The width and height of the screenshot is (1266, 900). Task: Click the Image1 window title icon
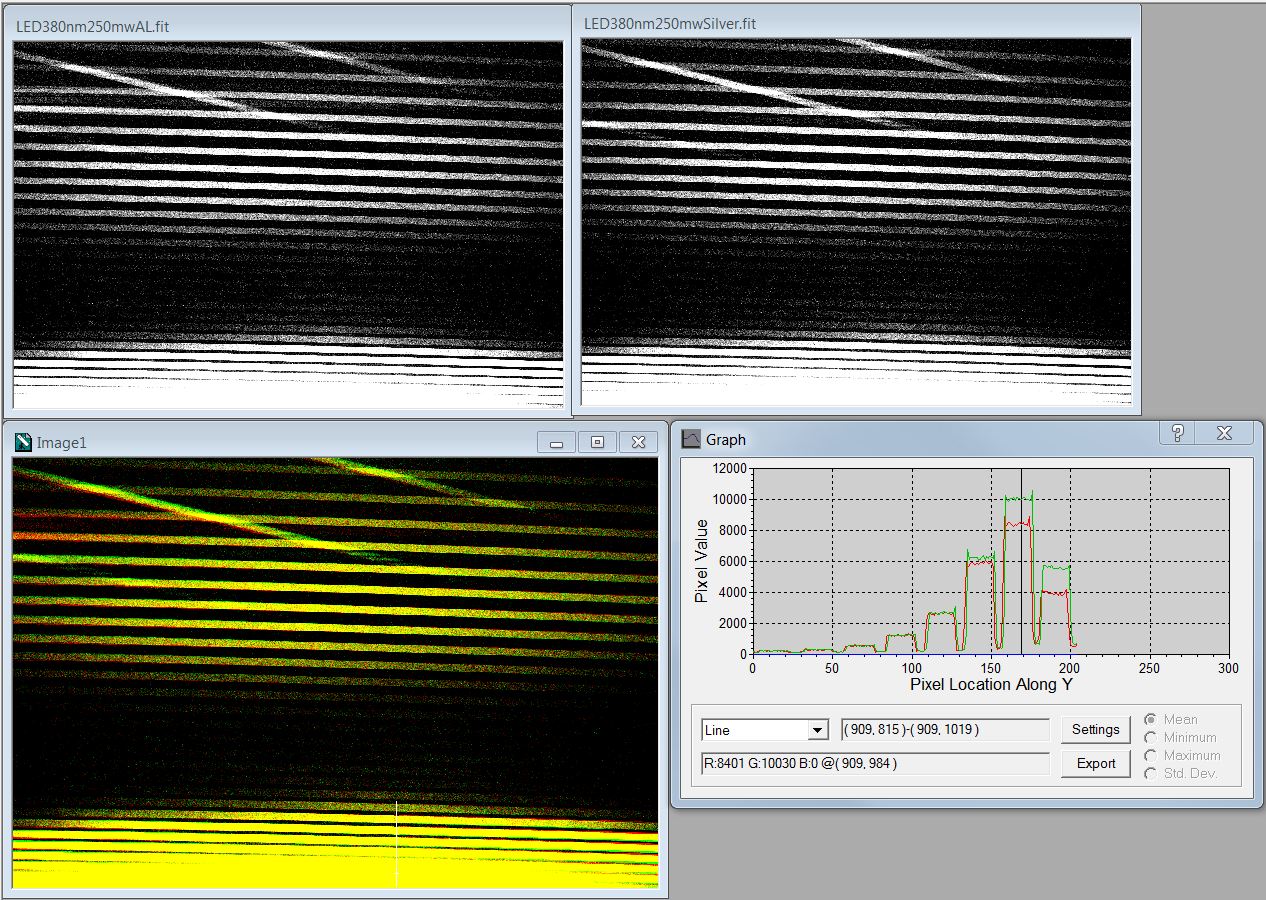point(23,442)
